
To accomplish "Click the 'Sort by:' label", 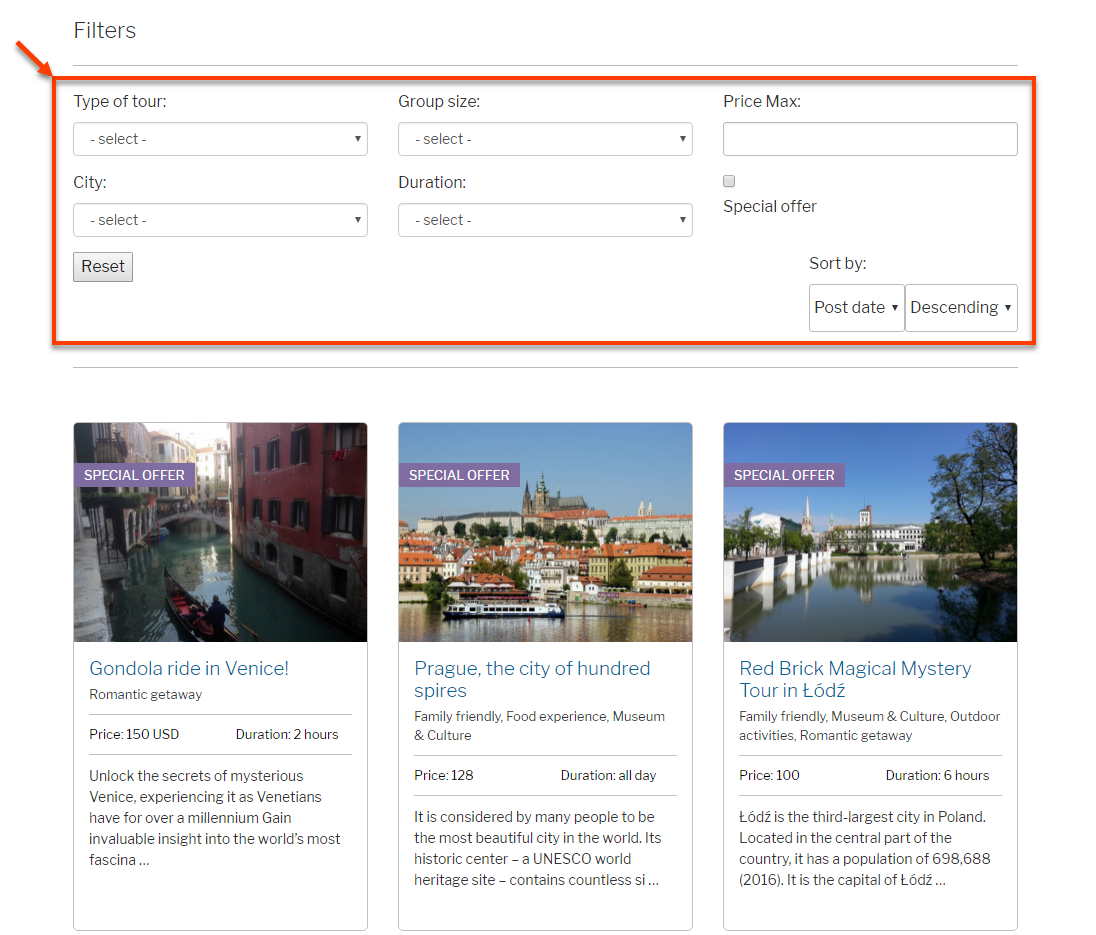I will 837,263.
